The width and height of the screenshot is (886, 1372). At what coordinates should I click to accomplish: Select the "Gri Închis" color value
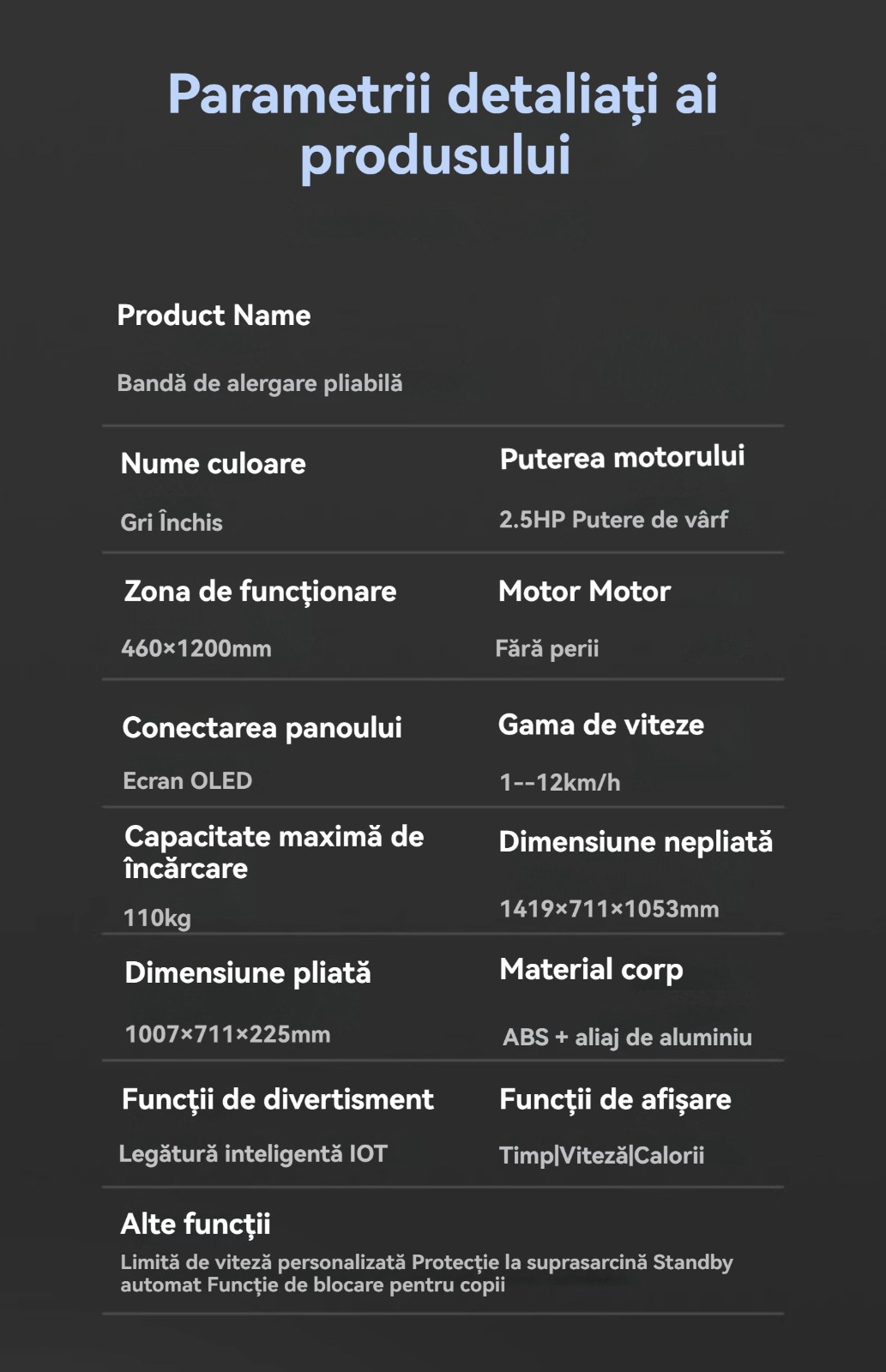(172, 522)
